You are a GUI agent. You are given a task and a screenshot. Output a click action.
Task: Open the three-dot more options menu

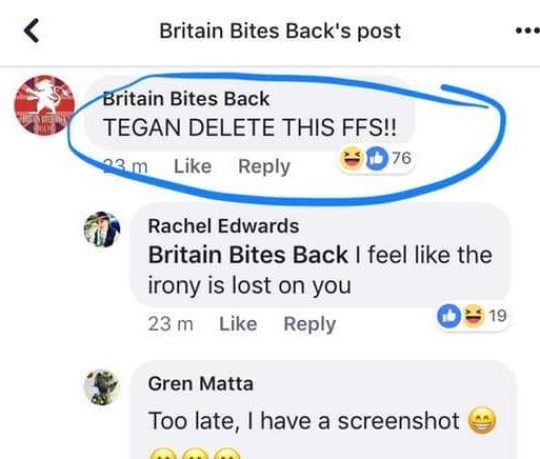coord(528,31)
